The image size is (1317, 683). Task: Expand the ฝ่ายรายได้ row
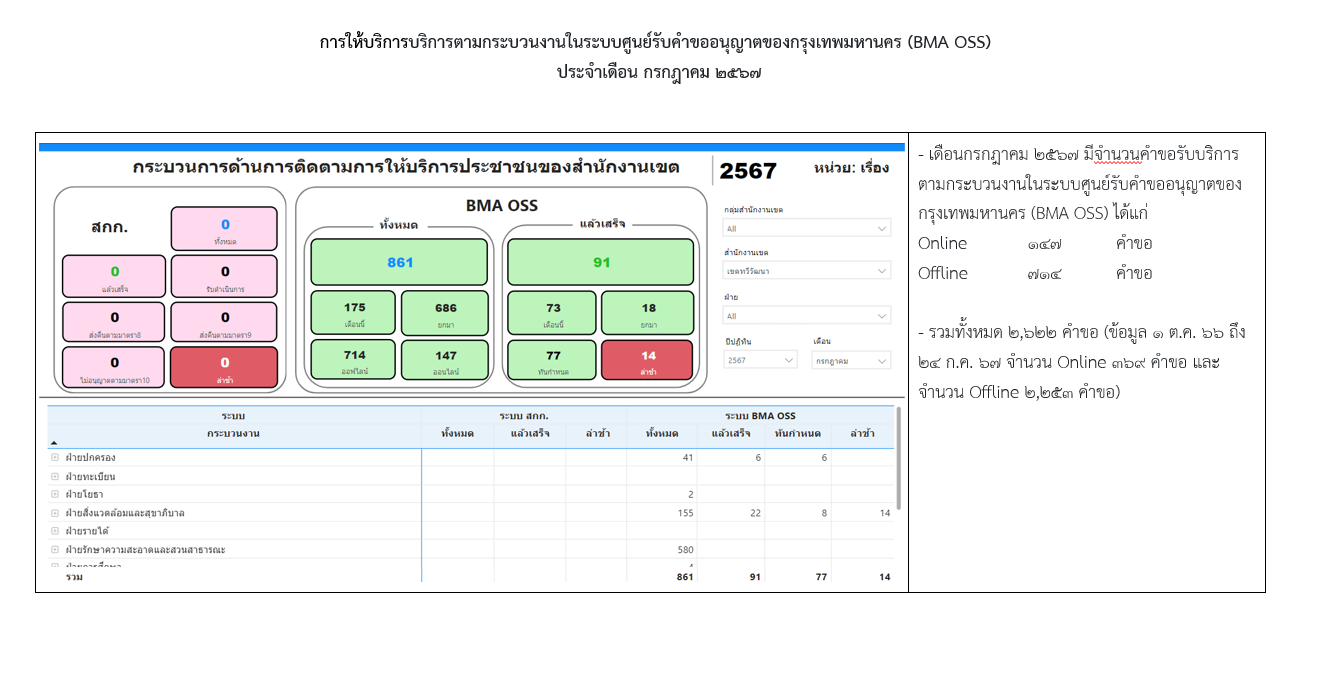(x=55, y=531)
